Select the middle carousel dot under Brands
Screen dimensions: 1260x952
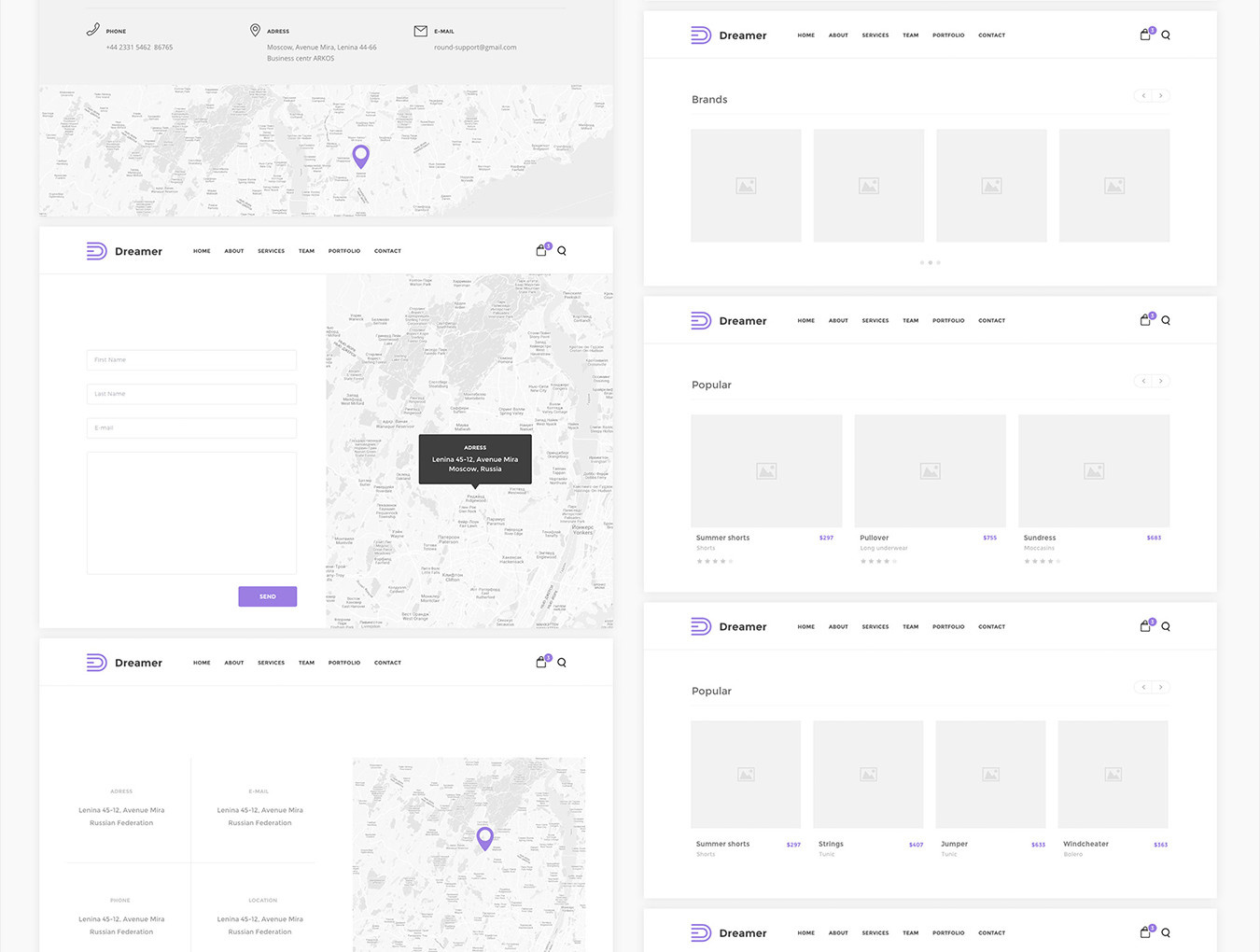click(x=930, y=262)
